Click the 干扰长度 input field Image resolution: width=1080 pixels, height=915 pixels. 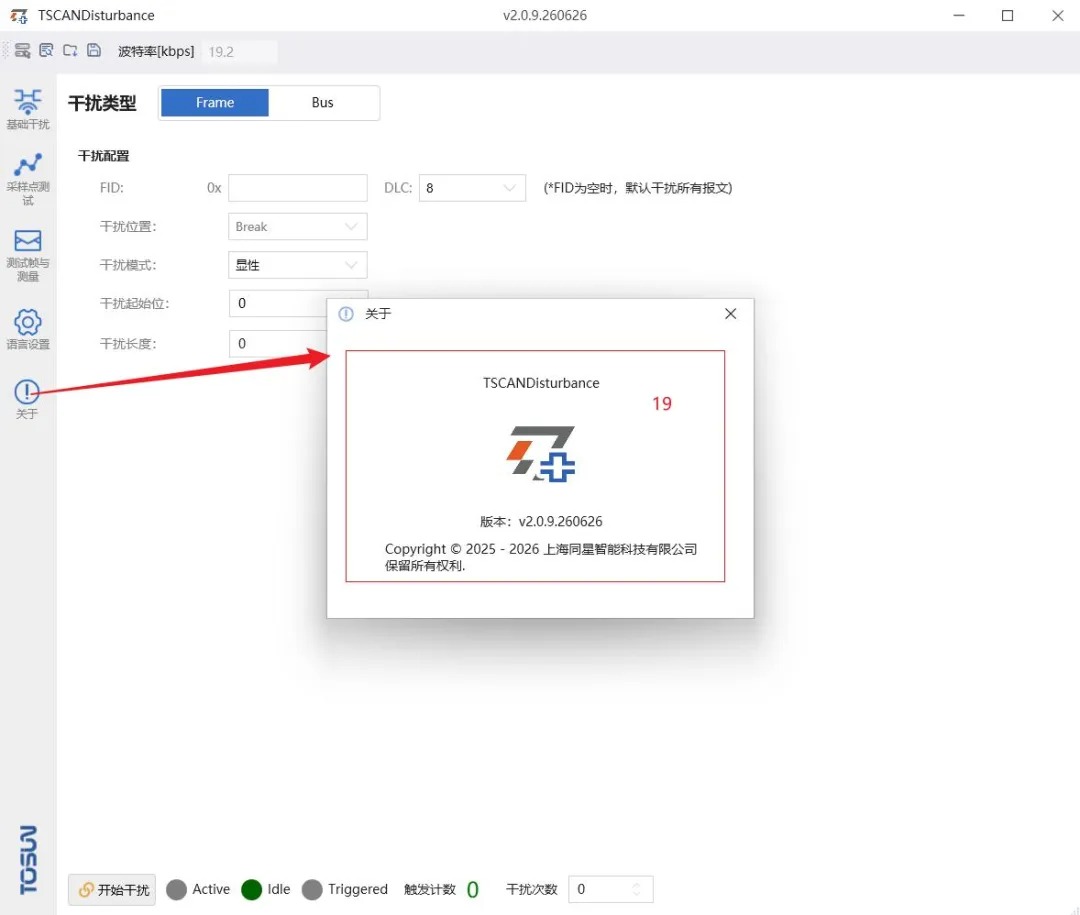tap(278, 343)
